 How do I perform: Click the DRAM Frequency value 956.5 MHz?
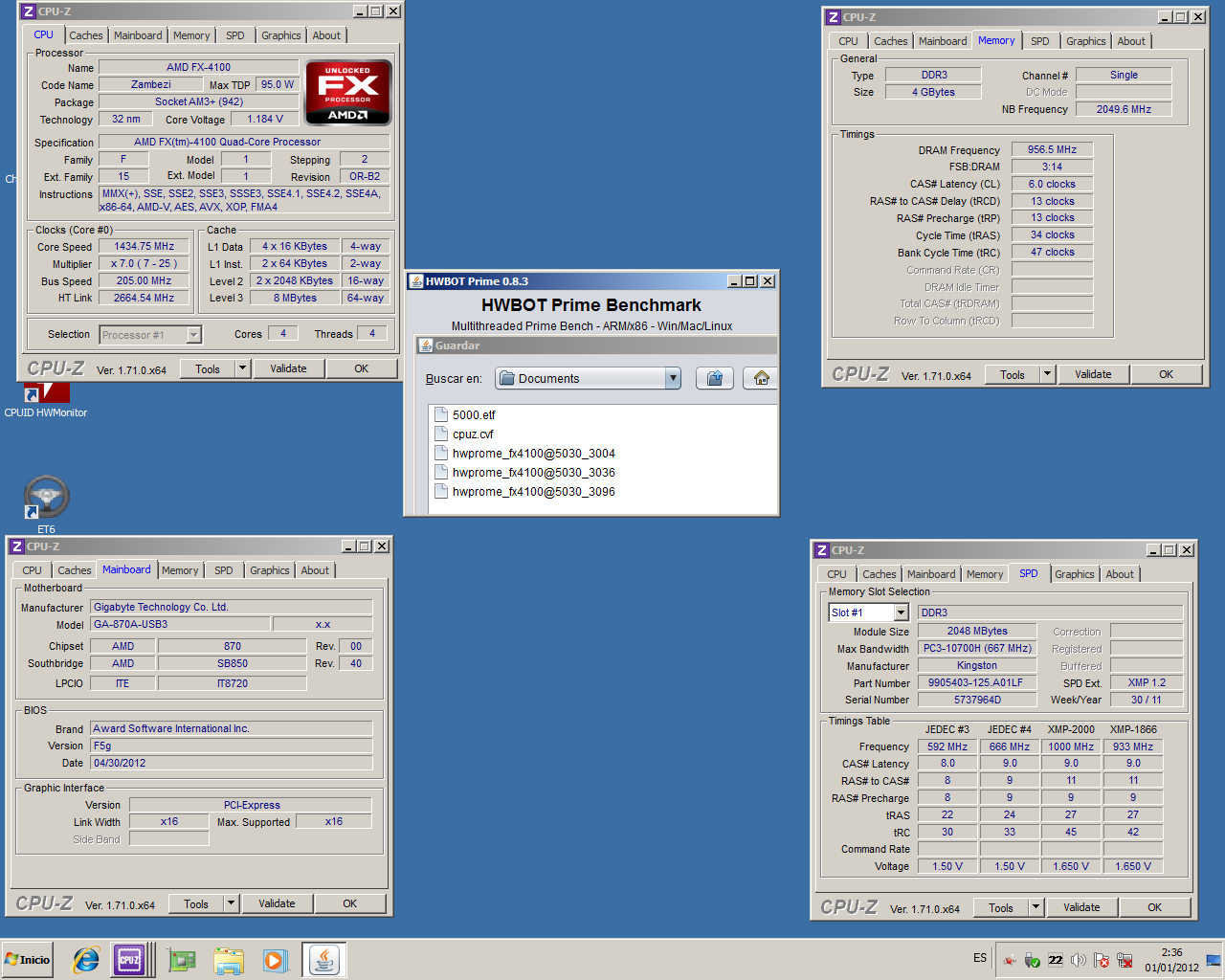click(x=1052, y=149)
